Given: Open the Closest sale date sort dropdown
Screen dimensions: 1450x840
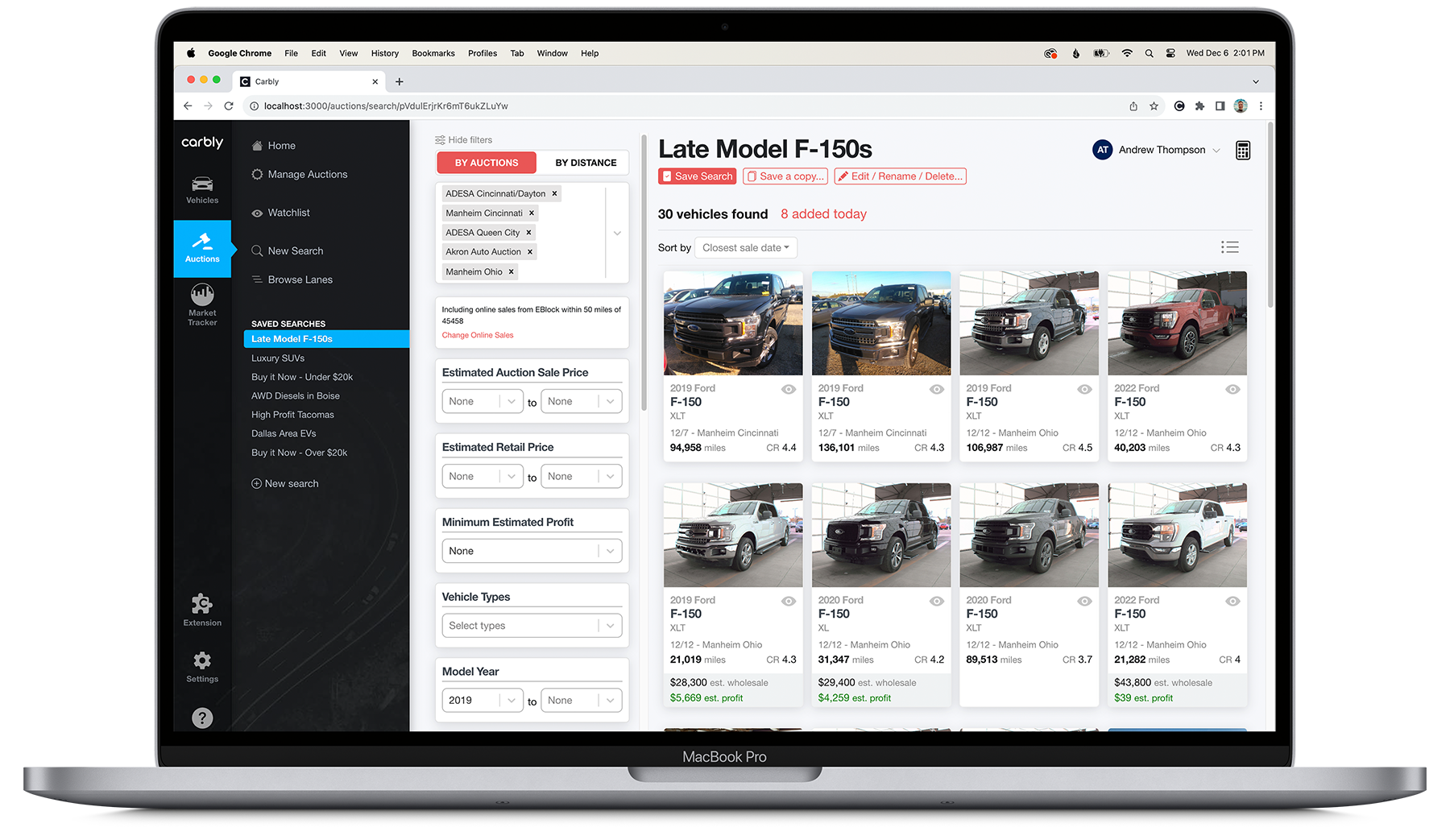Looking at the screenshot, I should (745, 247).
